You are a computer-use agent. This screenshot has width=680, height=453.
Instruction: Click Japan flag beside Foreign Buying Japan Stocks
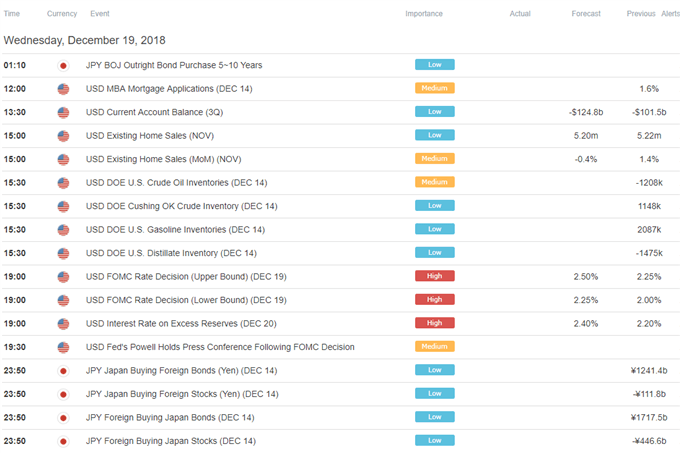pyautogui.click(x=63, y=441)
